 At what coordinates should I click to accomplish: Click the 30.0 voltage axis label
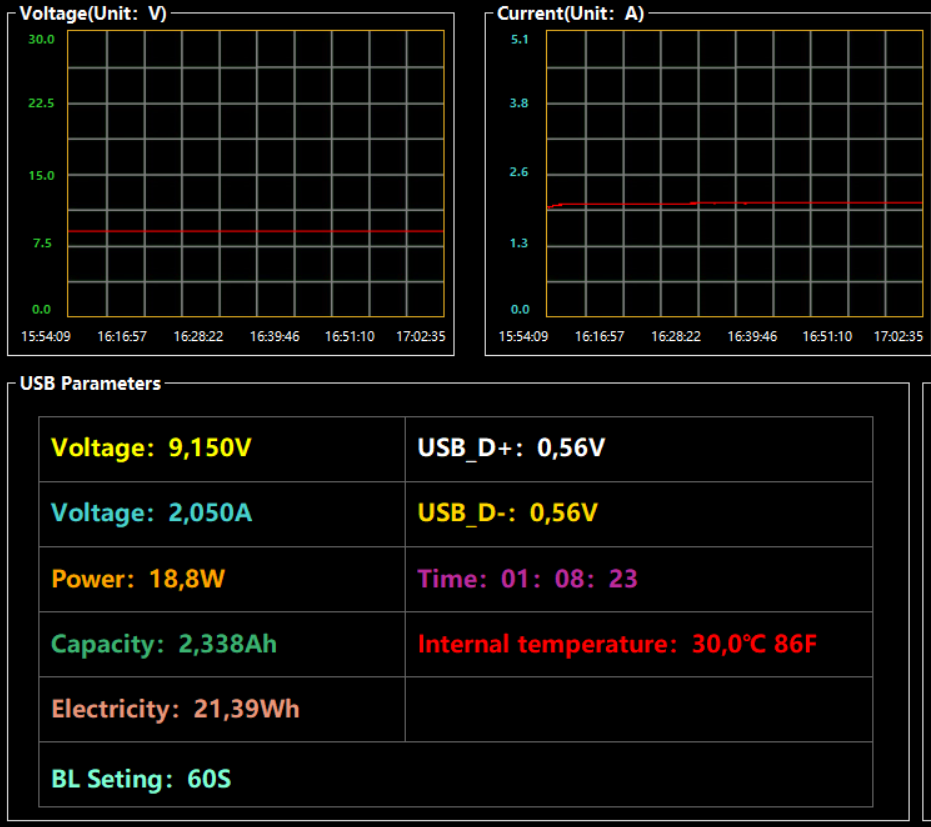41,39
